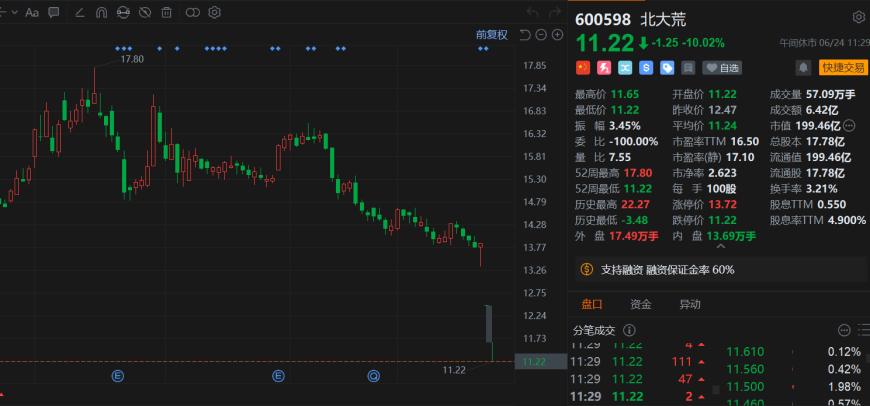Click the teal shuffle connect icon
Viewport: 870px width, 406px height.
tap(625, 68)
